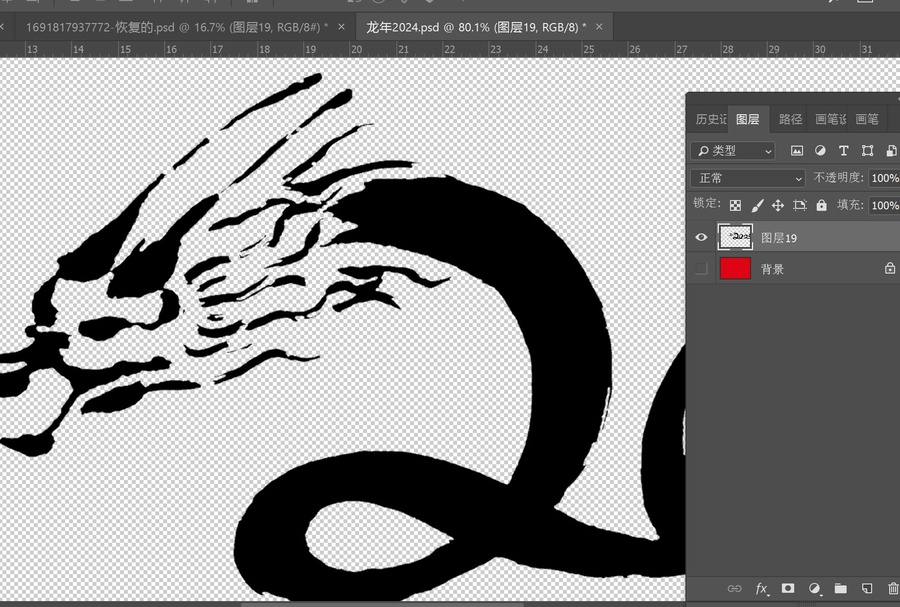Open the 历史记录 panel tab
Screen dimensions: 900x607
(710, 119)
